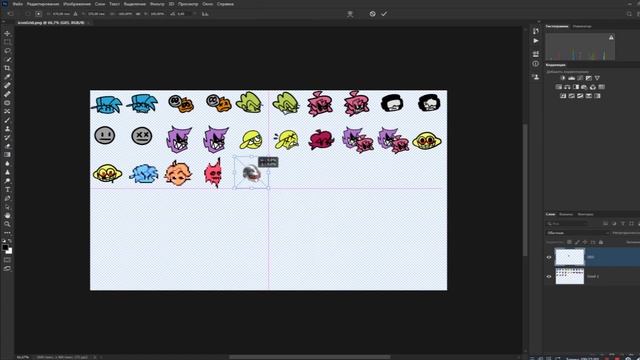
Task: Set the background color swatch
Action: 9,251
